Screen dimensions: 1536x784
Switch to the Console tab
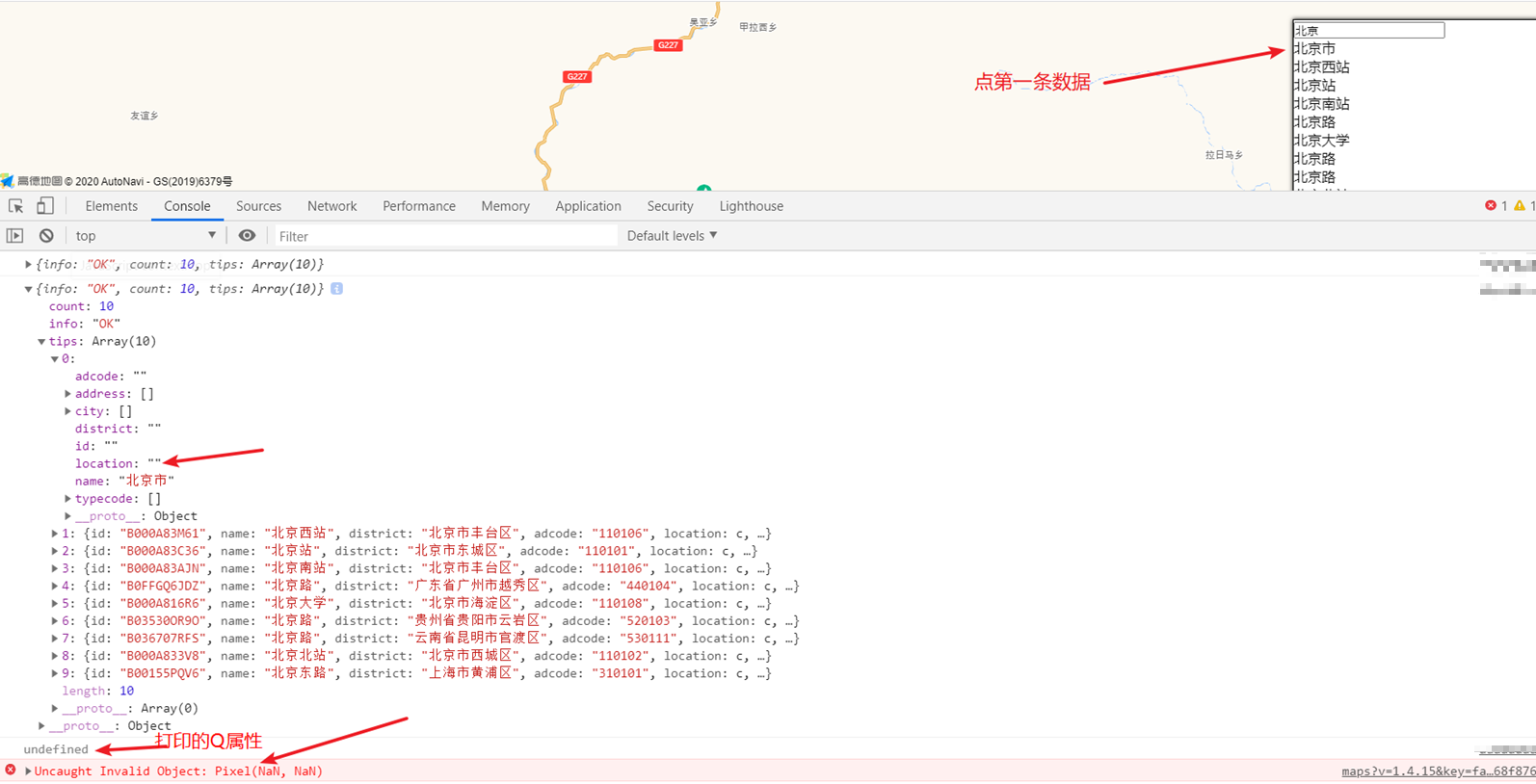[x=187, y=206]
